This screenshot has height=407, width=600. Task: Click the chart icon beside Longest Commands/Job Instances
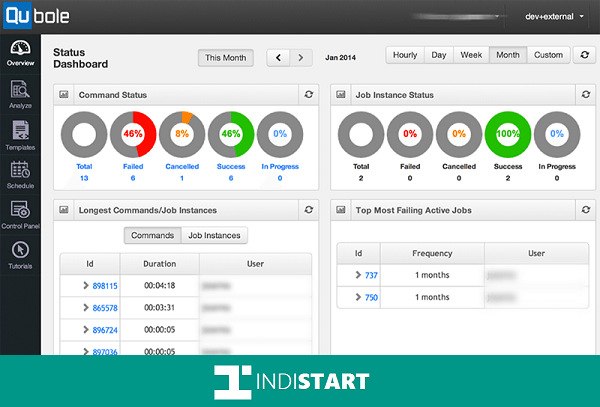[64, 210]
